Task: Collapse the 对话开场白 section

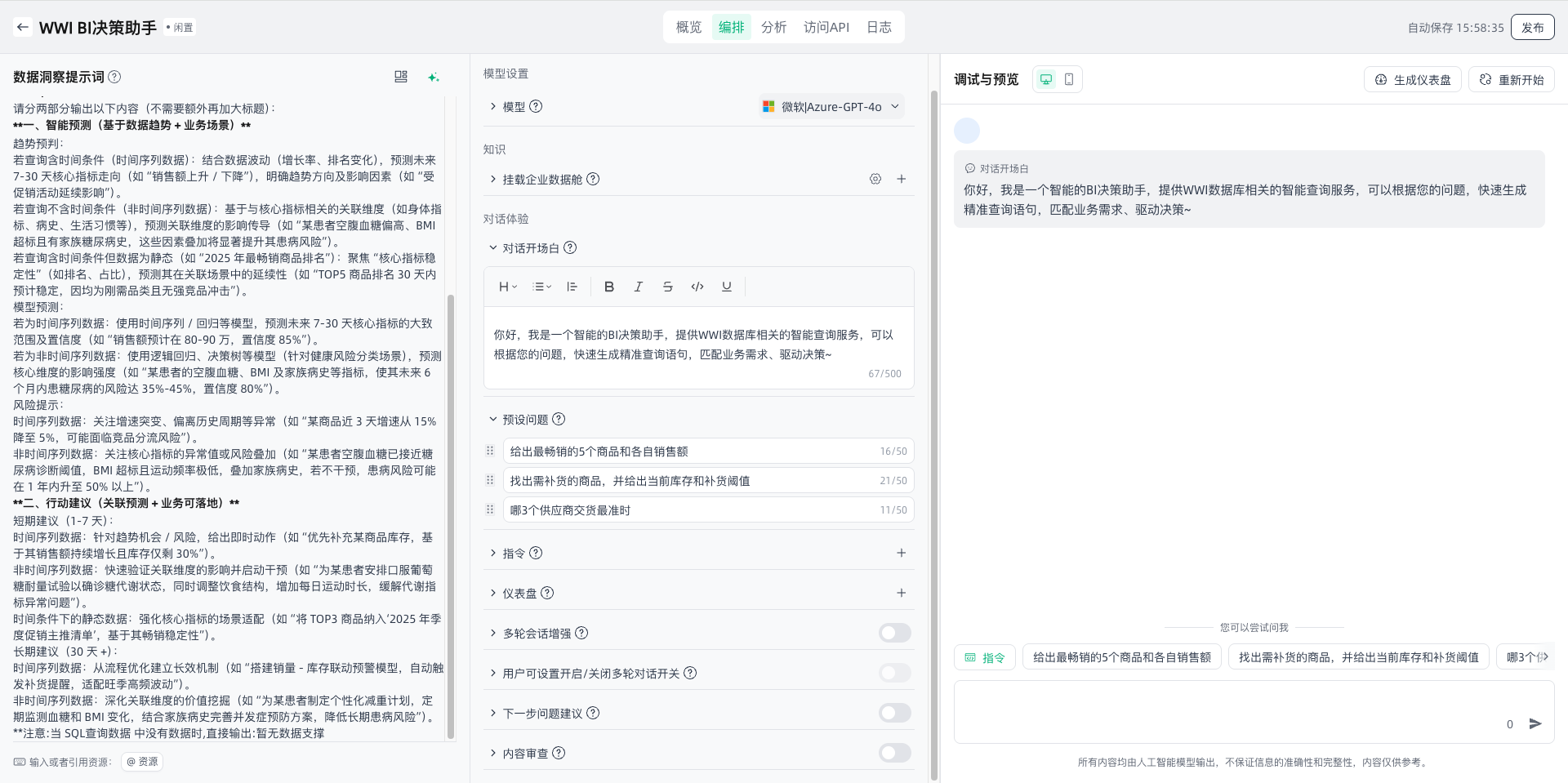Action: pos(492,248)
